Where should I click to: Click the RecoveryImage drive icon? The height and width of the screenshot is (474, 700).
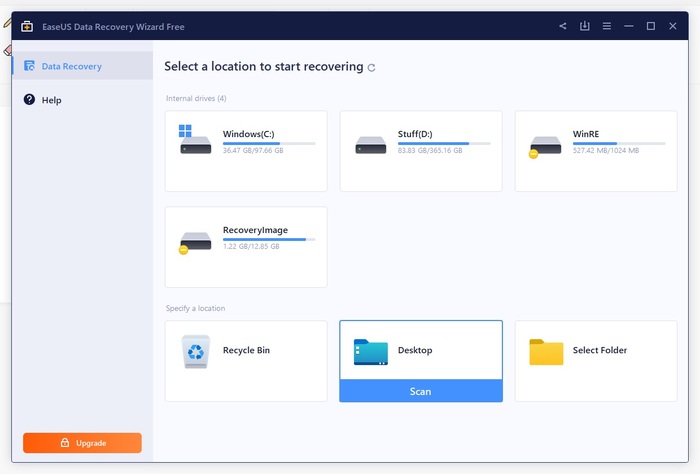[195, 242]
